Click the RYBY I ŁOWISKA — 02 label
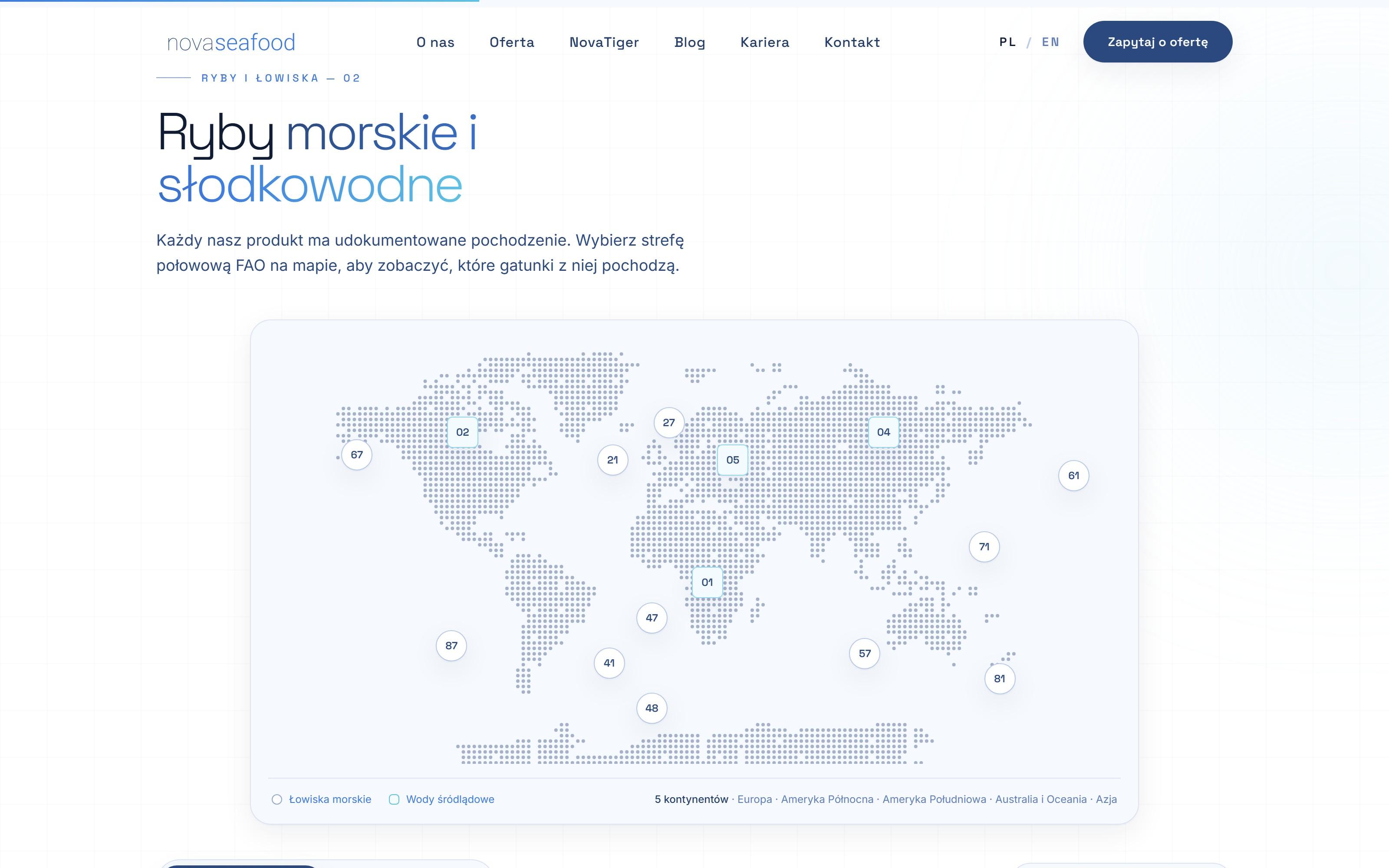This screenshot has width=1389, height=868. tap(281, 78)
